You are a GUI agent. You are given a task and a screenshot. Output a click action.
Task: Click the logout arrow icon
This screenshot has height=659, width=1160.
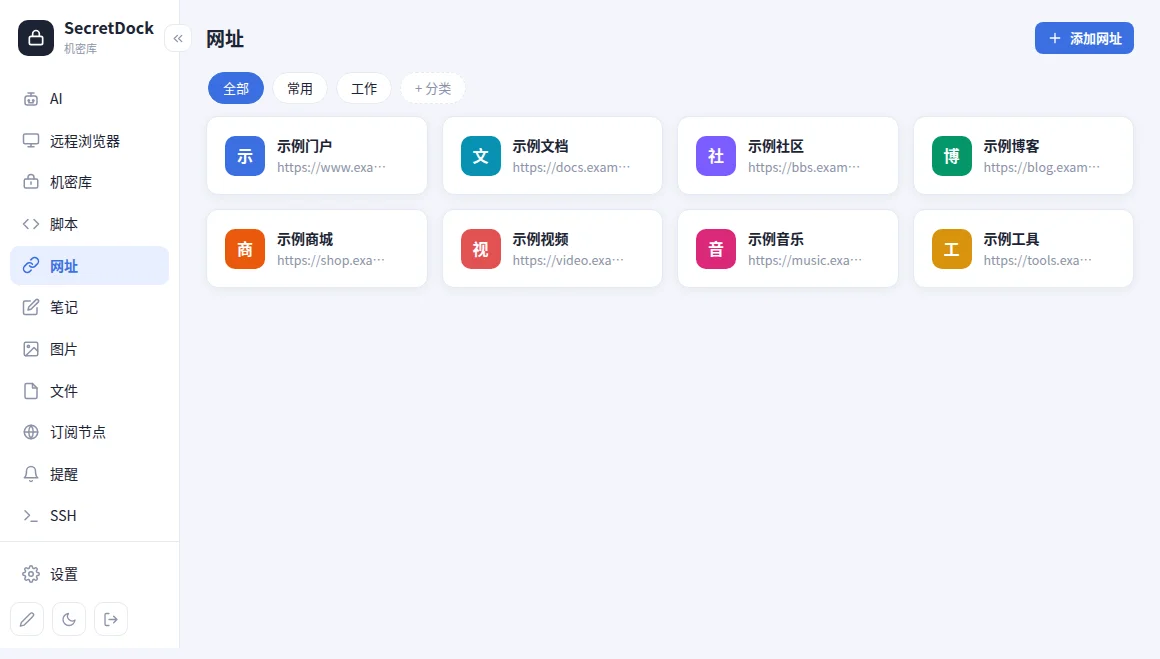point(111,619)
